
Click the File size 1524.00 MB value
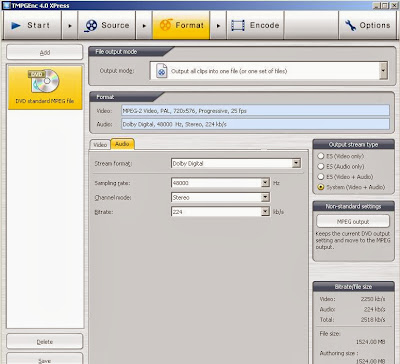click(371, 342)
